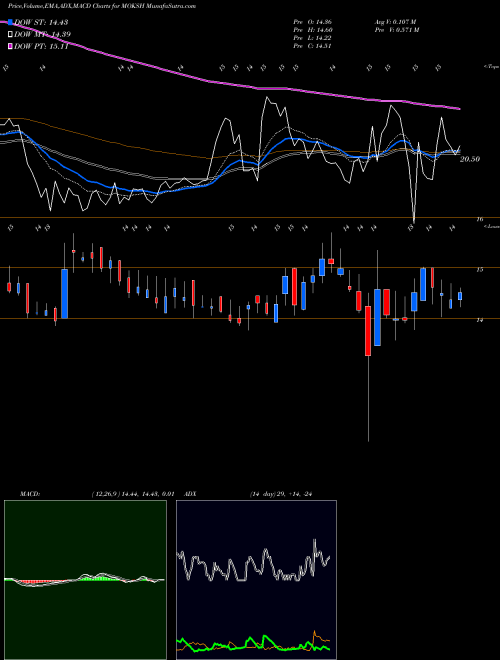
Task: Click the '<-Lows' marker label
Action: [492, 227]
